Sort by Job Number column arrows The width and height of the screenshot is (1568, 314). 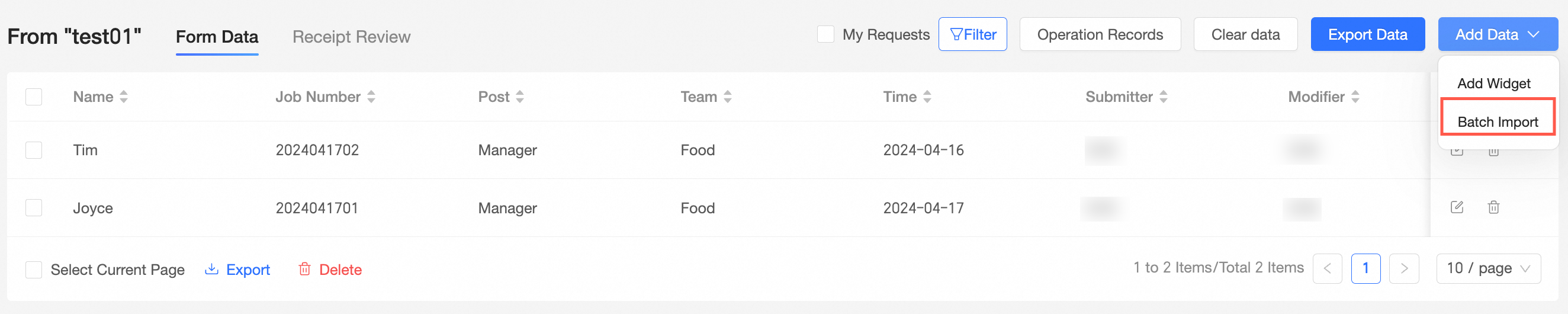[x=371, y=97]
